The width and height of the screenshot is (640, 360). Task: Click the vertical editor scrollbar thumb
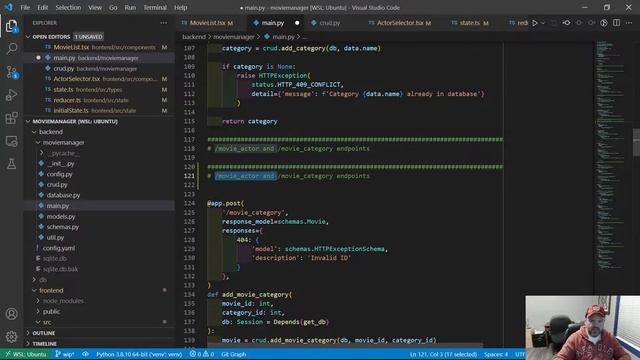[x=636, y=142]
